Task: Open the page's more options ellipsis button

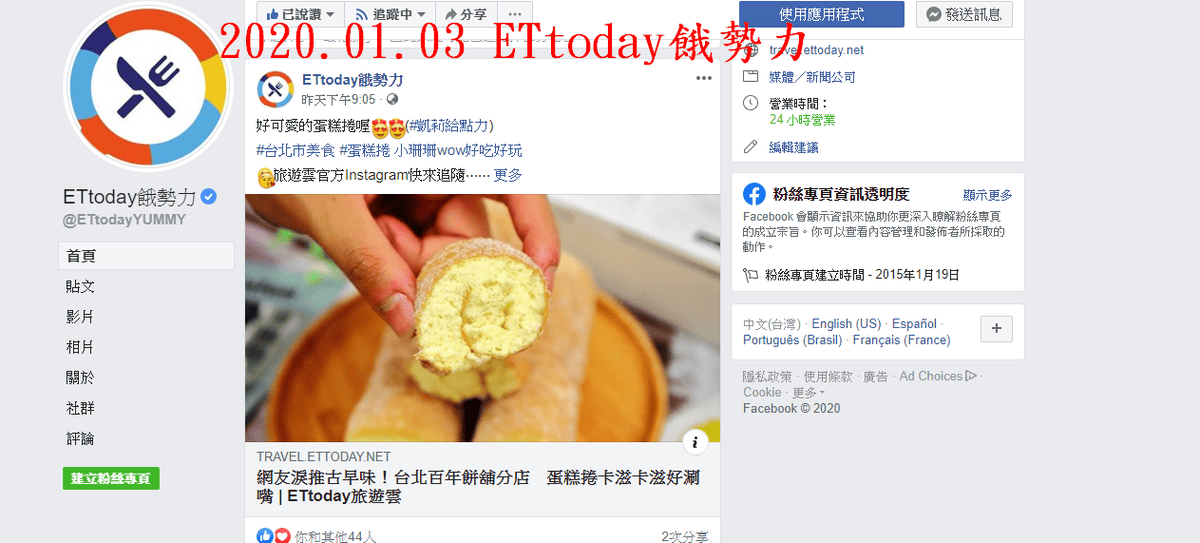Action: tap(514, 14)
